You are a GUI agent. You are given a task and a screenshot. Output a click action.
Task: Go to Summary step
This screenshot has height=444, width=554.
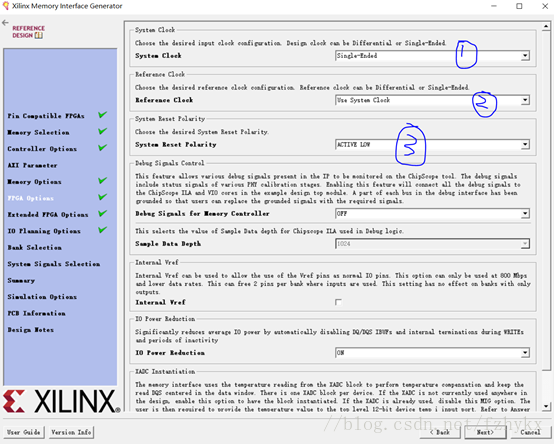(21, 280)
